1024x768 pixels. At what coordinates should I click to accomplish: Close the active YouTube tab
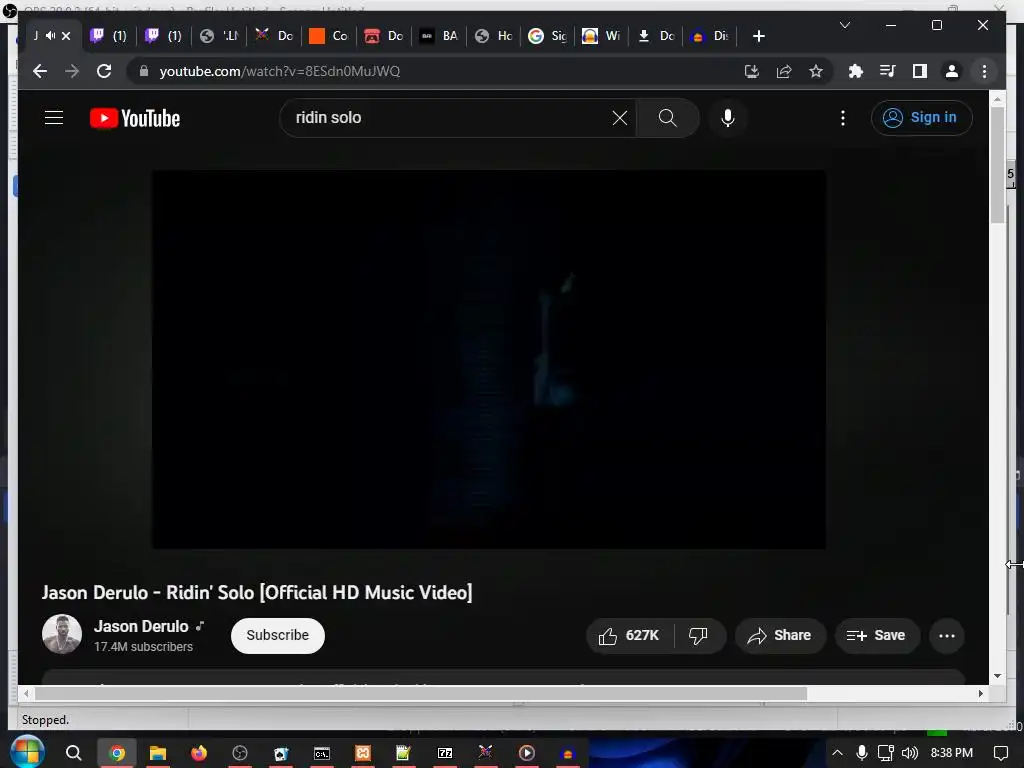[x=66, y=36]
